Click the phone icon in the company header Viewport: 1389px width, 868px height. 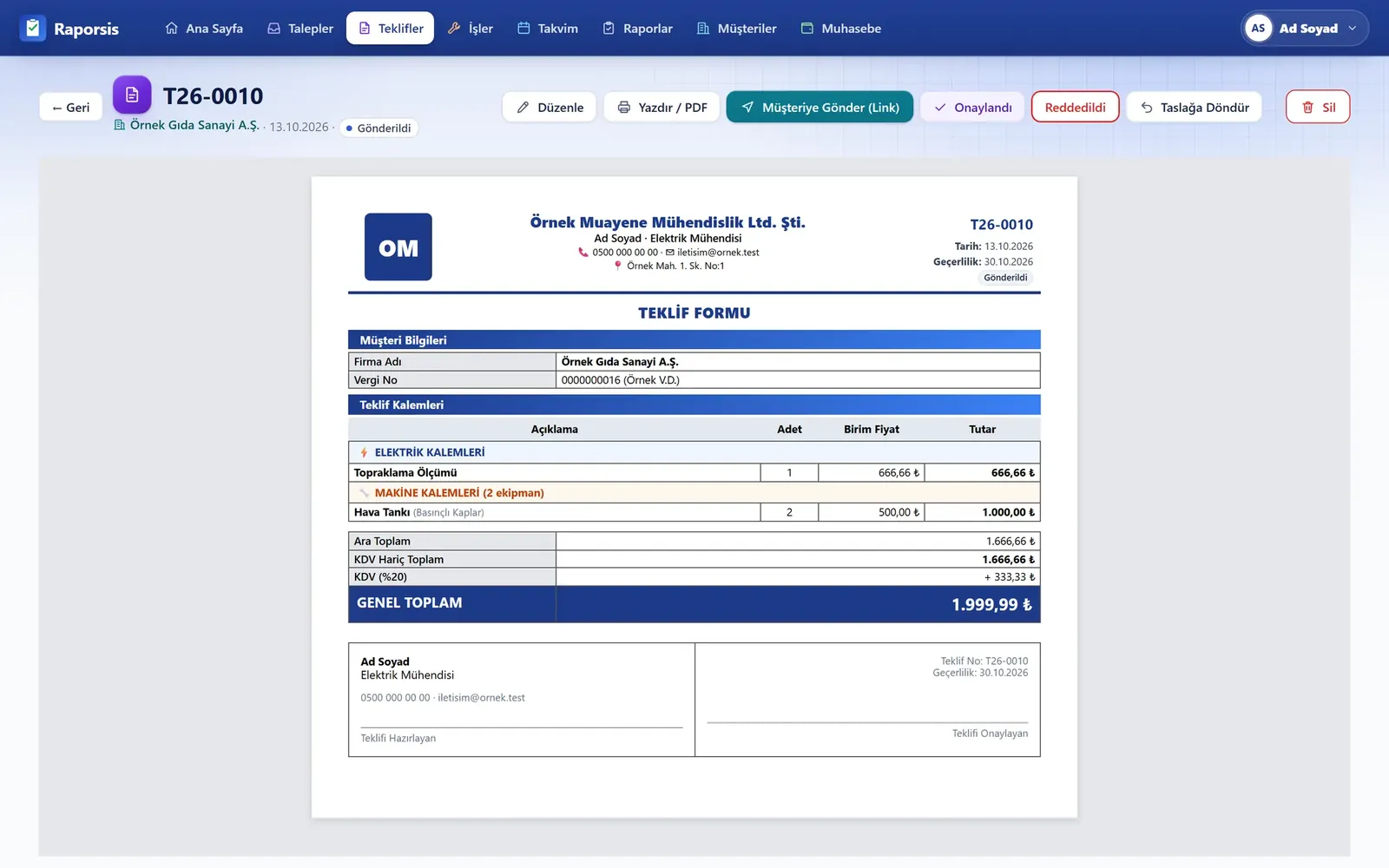(x=583, y=253)
